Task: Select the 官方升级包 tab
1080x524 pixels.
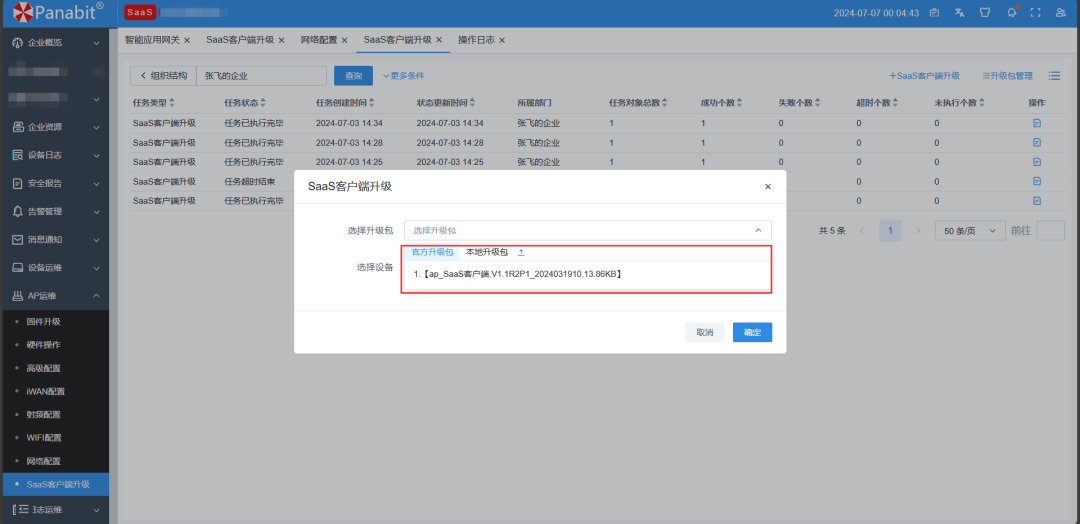Action: click(433, 252)
